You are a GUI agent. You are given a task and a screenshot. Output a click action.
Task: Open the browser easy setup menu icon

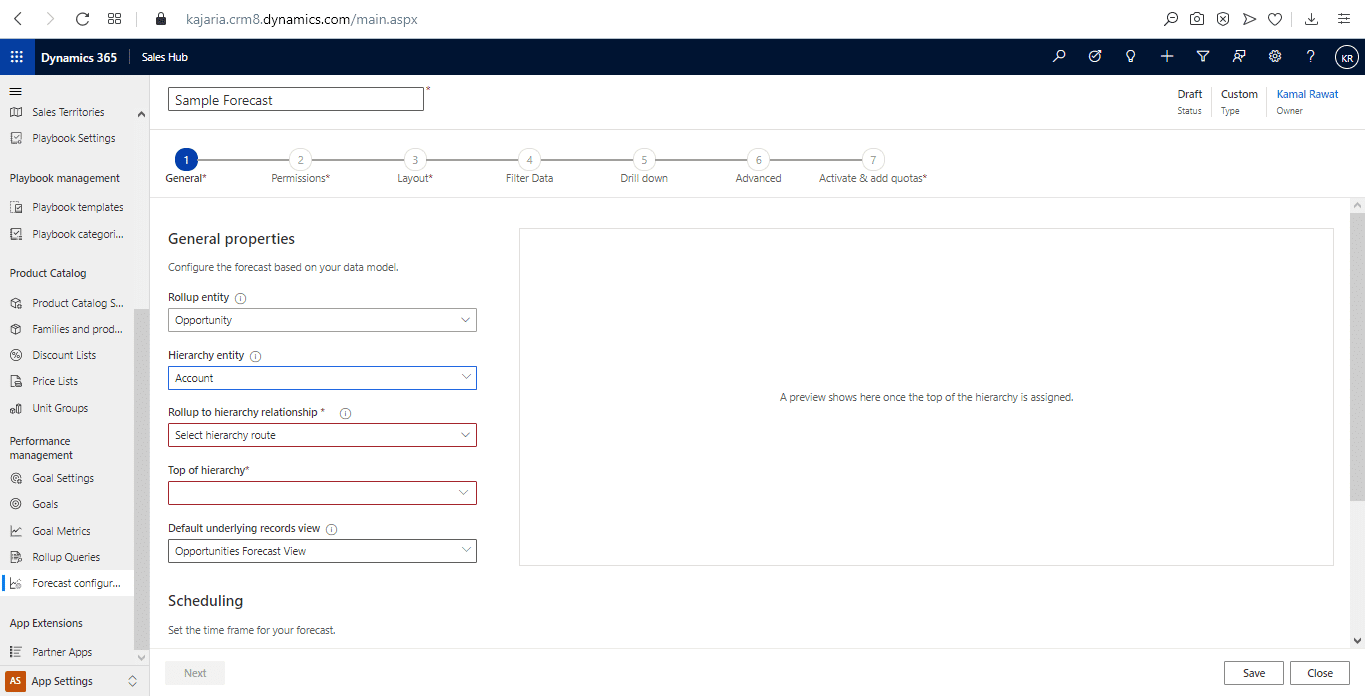(1342, 18)
